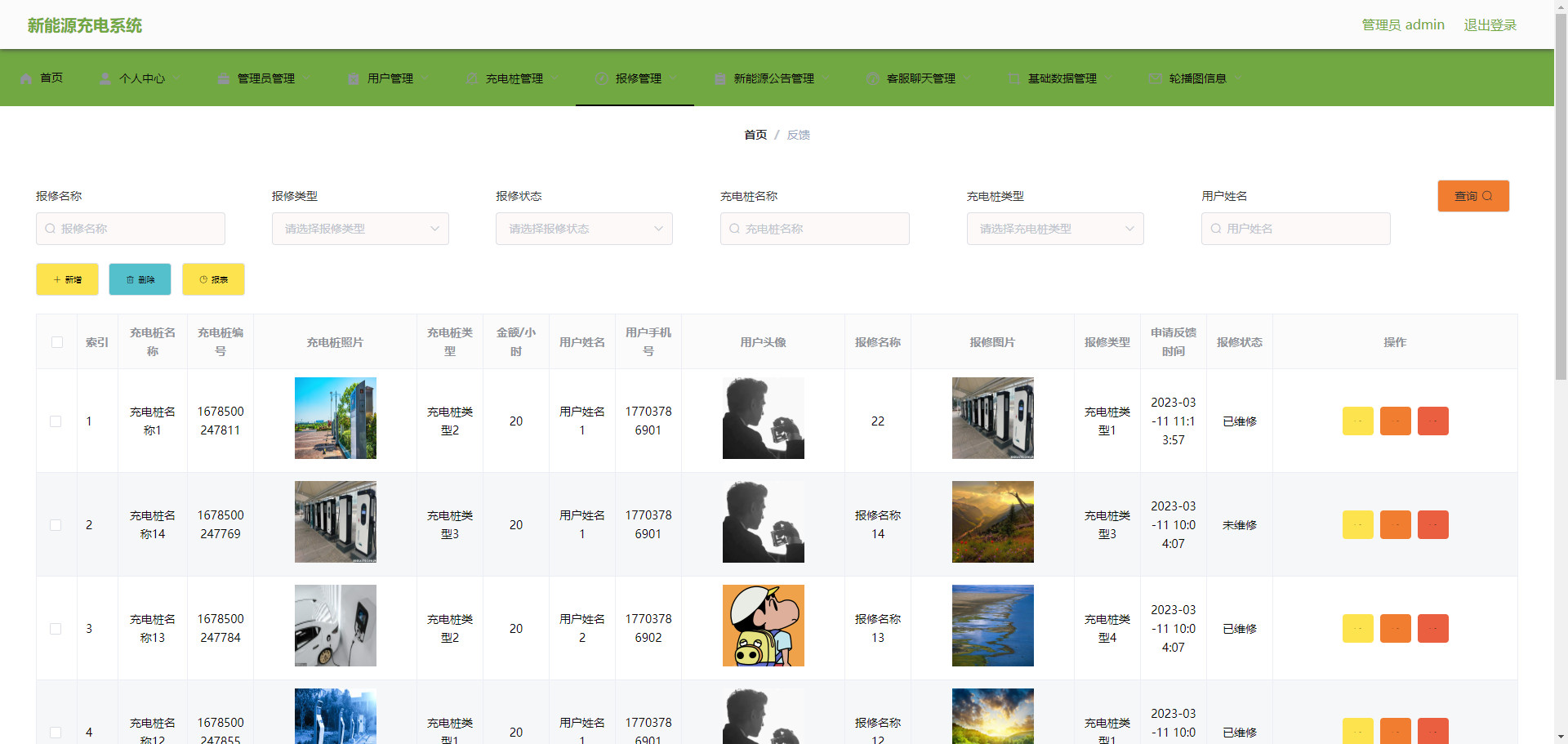Click the yellow 报表 button
The image size is (1568, 744).
pos(213,279)
